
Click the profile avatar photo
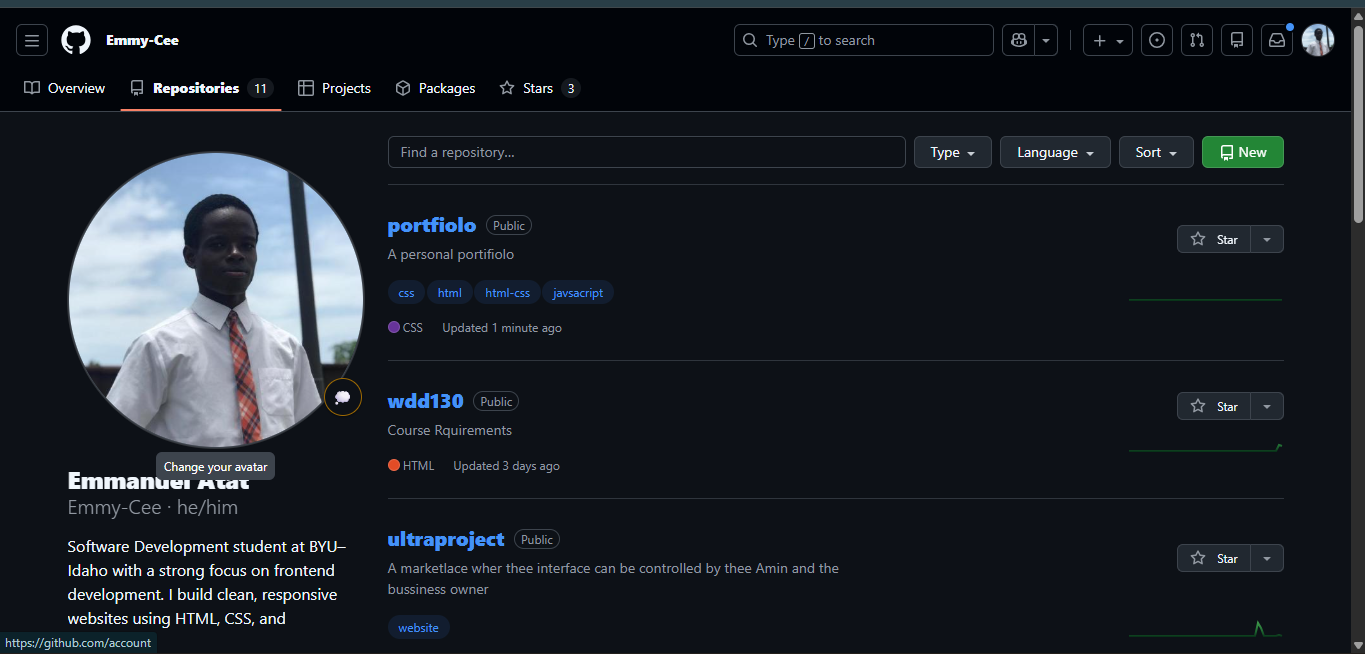(x=216, y=300)
